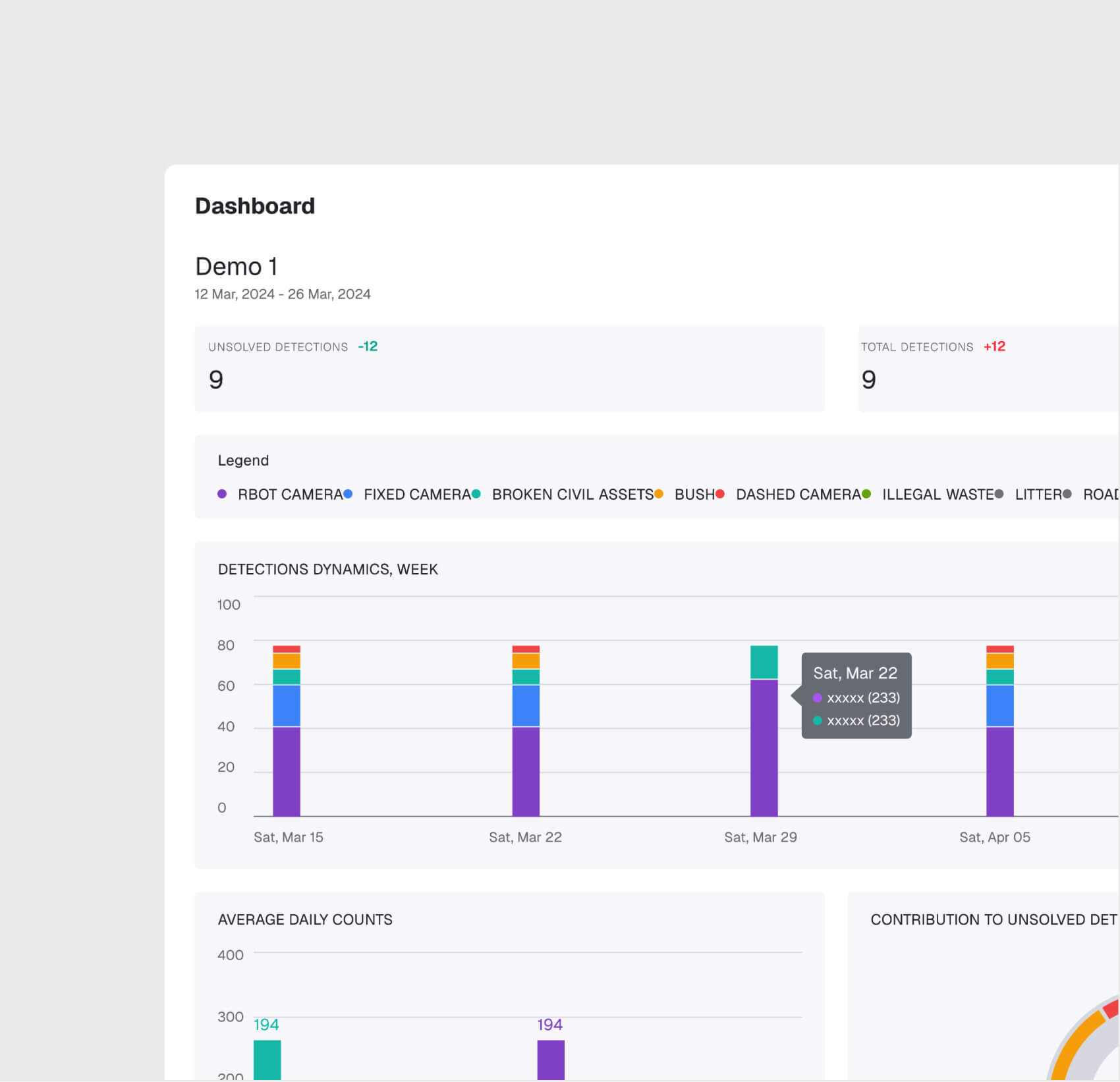Click the date range 12 Mar - 26 Mar
1120x1082 pixels.
pyautogui.click(x=282, y=294)
